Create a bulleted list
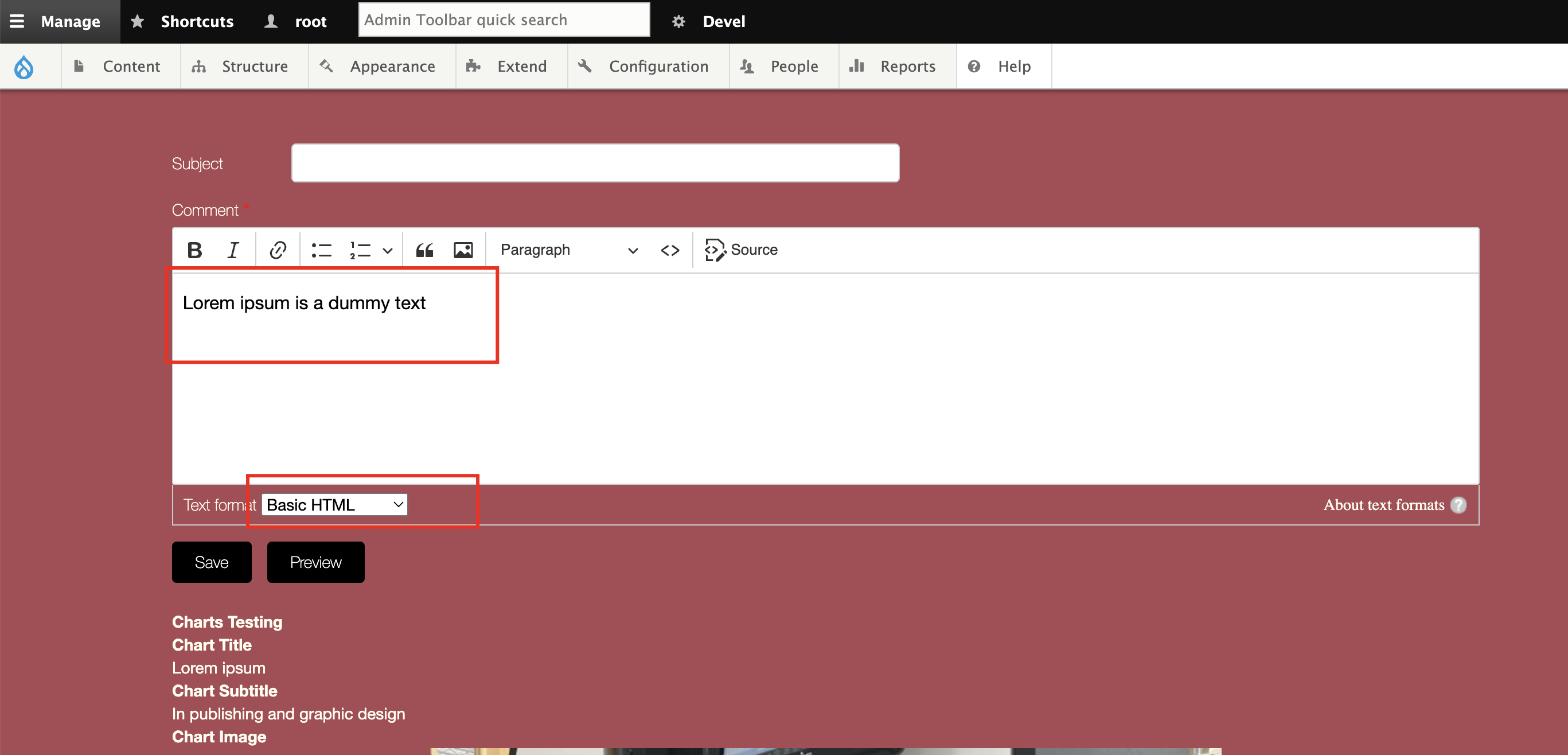1568x755 pixels. (320, 250)
